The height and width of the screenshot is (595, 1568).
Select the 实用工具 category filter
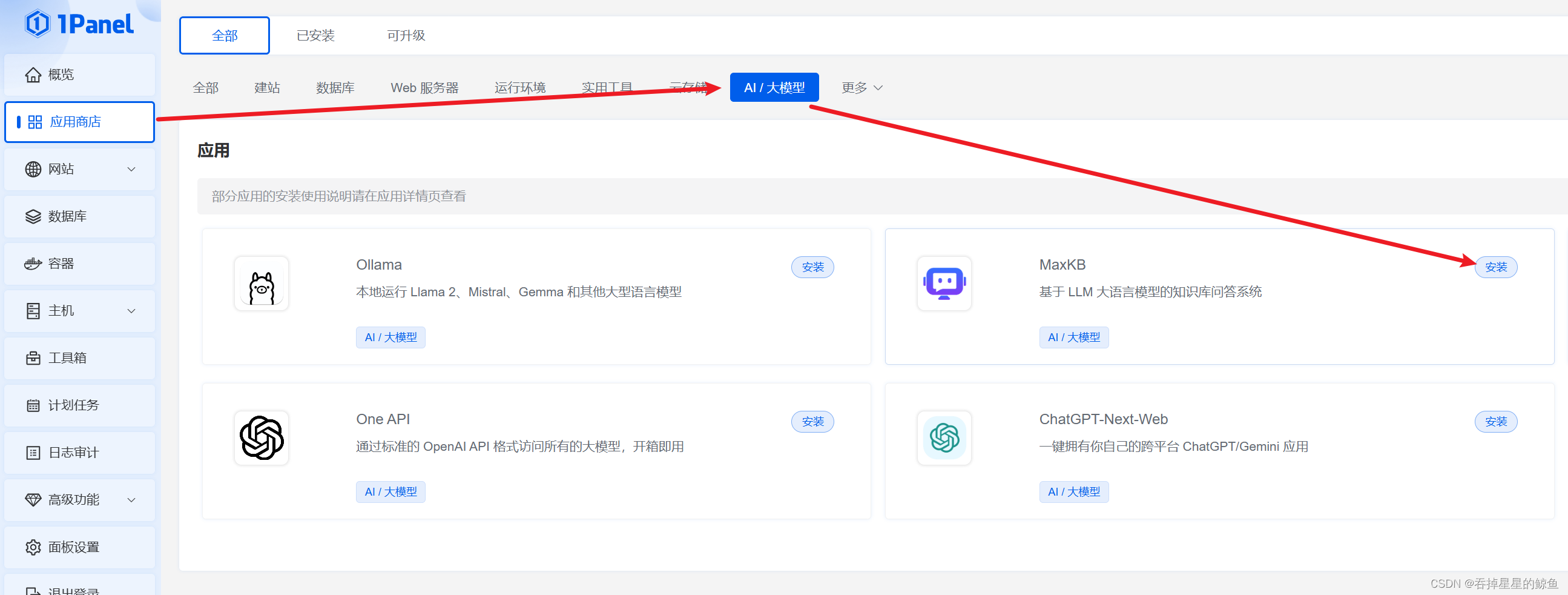tap(607, 88)
